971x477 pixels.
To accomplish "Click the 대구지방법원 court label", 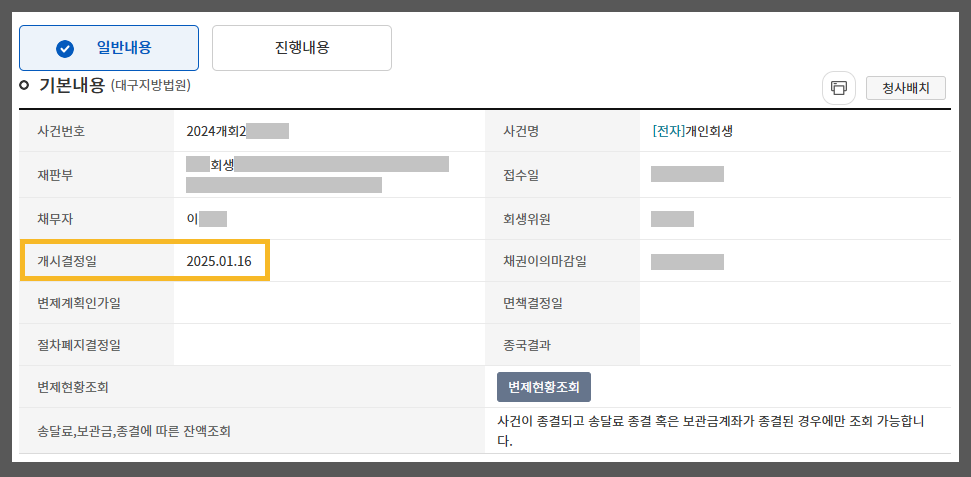I will (150, 85).
